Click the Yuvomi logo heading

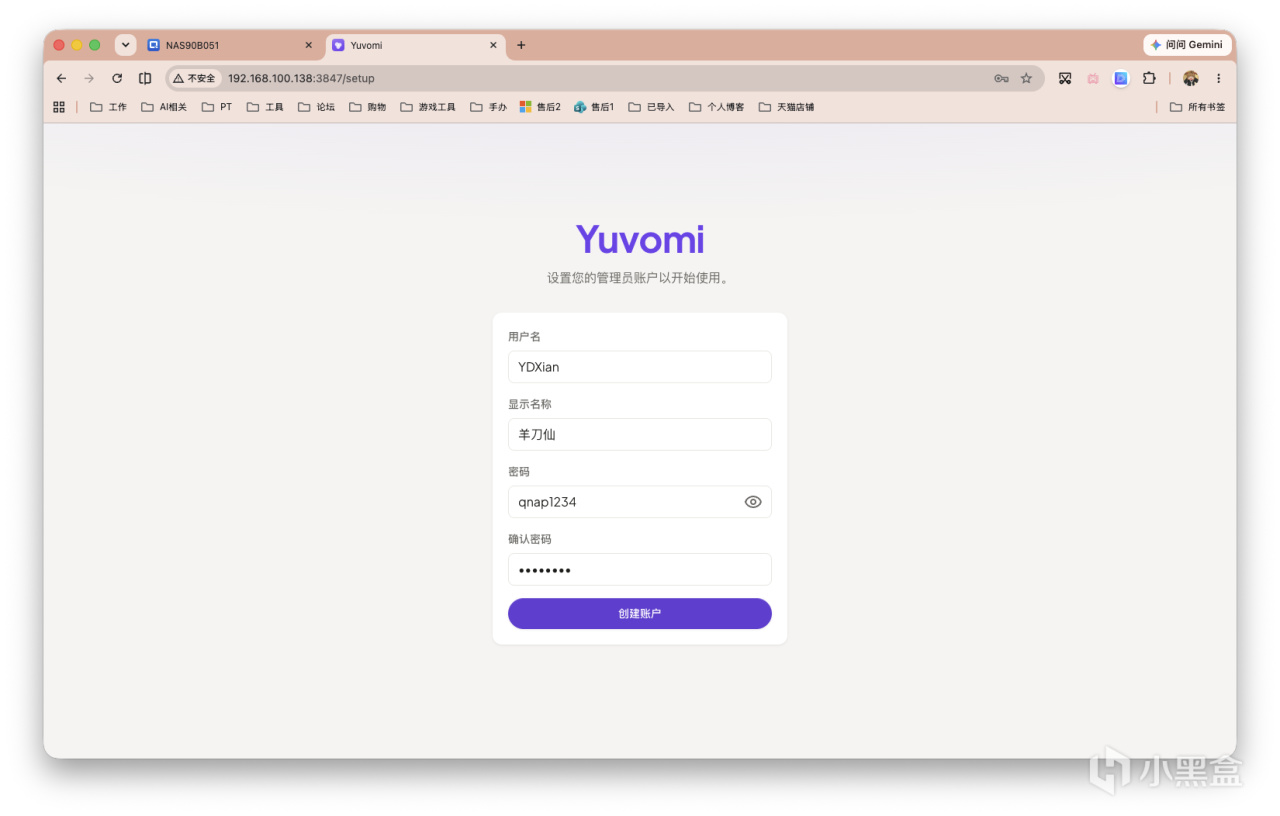(x=640, y=240)
